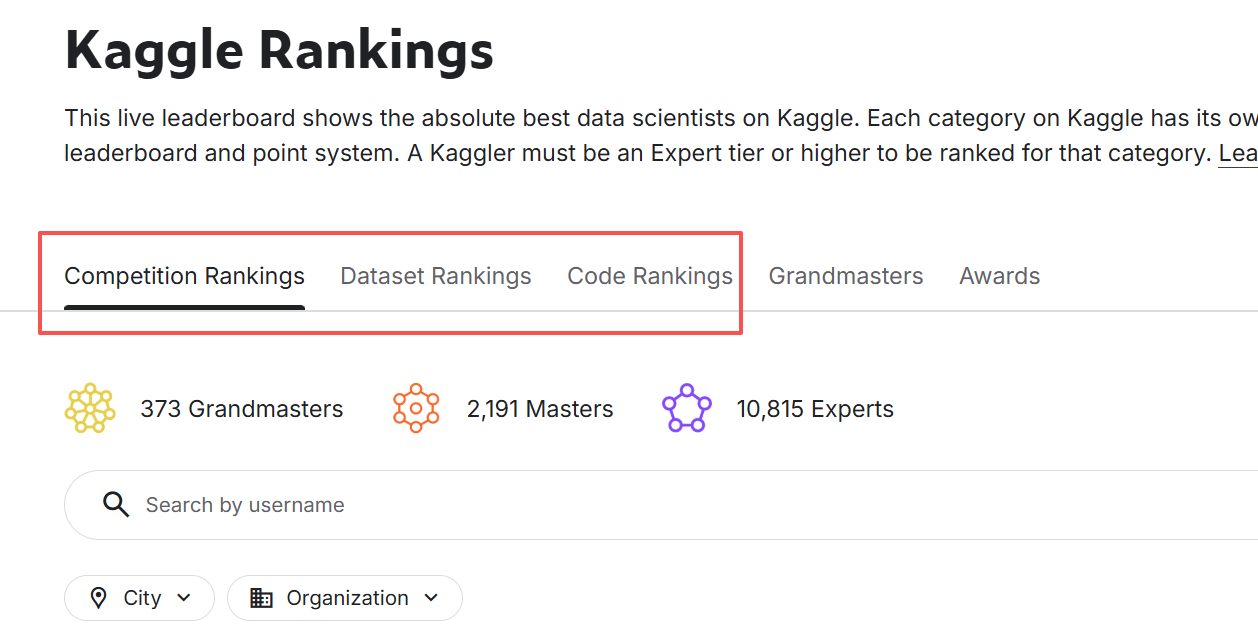Viewport: 1258px width, 632px height.
Task: Click the orange Masters tier icon
Action: tap(416, 408)
